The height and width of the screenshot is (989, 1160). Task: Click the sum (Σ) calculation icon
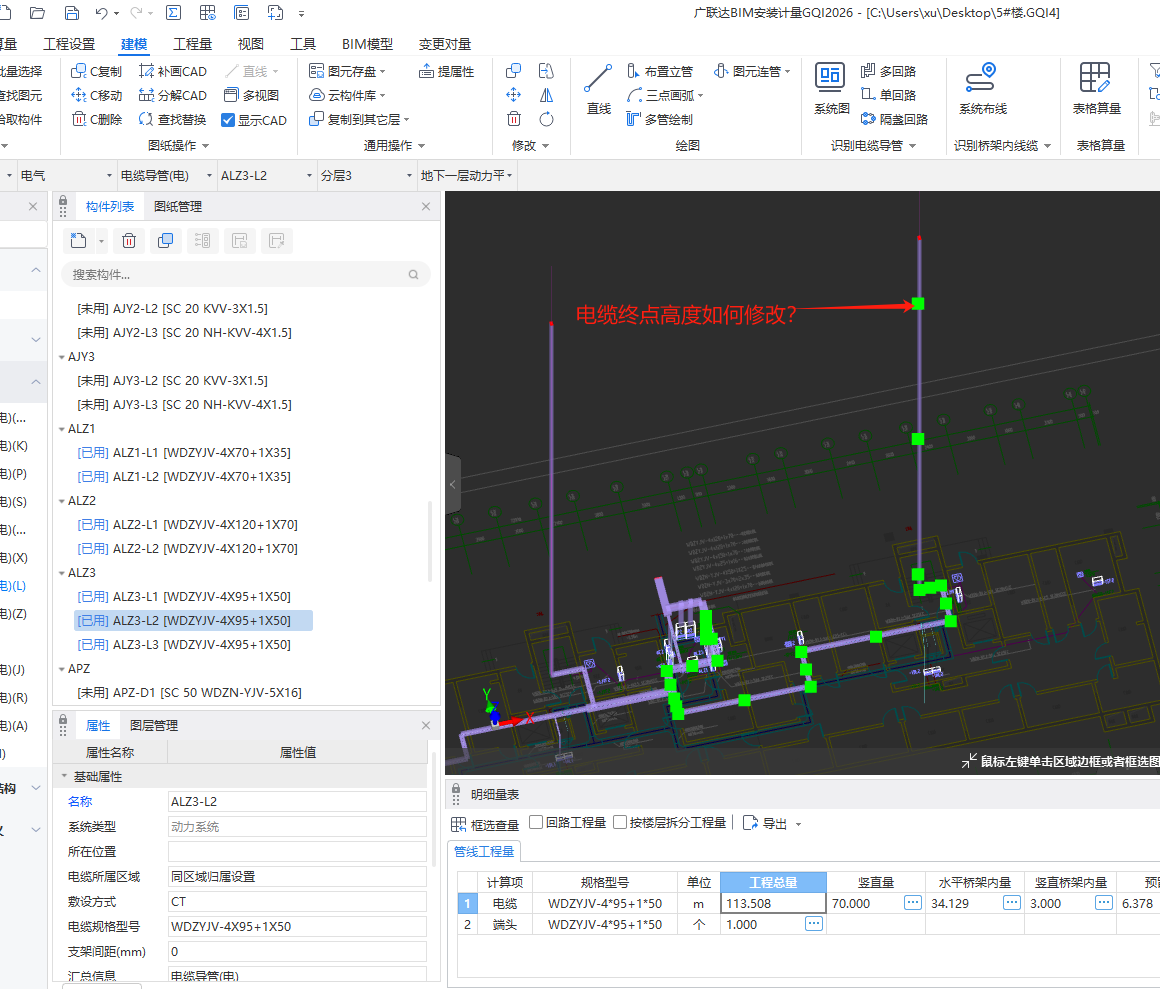click(173, 13)
